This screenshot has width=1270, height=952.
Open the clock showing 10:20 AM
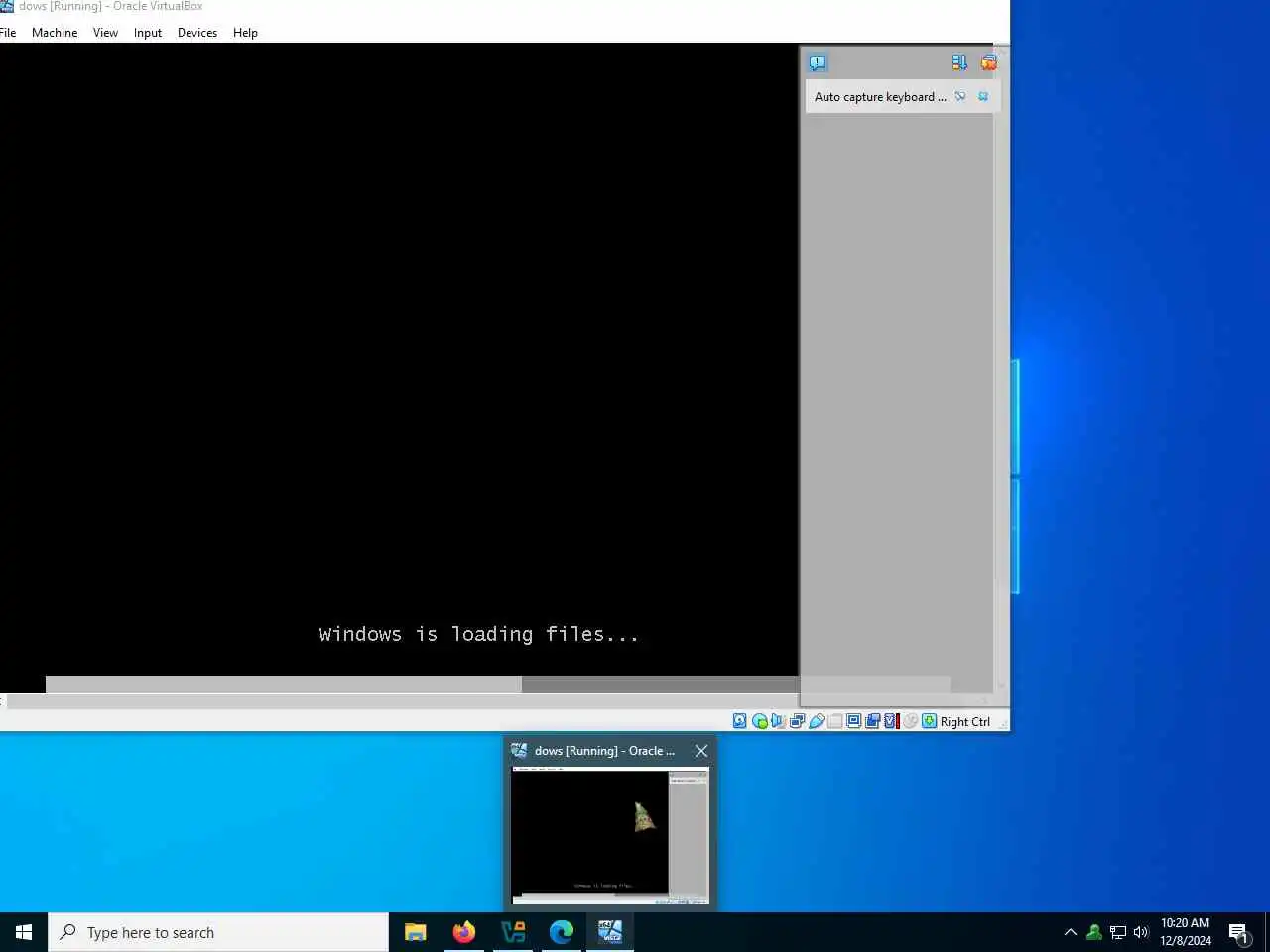point(1186,932)
